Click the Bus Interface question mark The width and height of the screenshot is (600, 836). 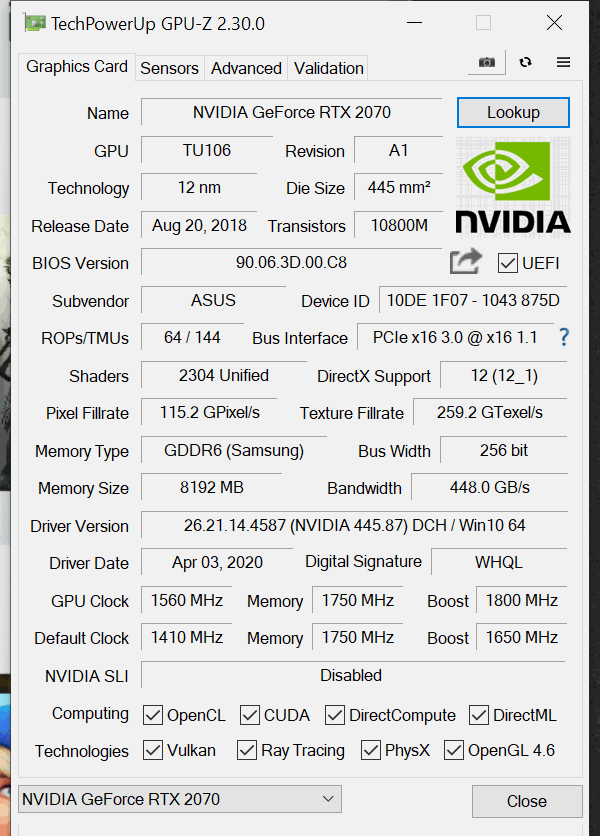point(564,337)
